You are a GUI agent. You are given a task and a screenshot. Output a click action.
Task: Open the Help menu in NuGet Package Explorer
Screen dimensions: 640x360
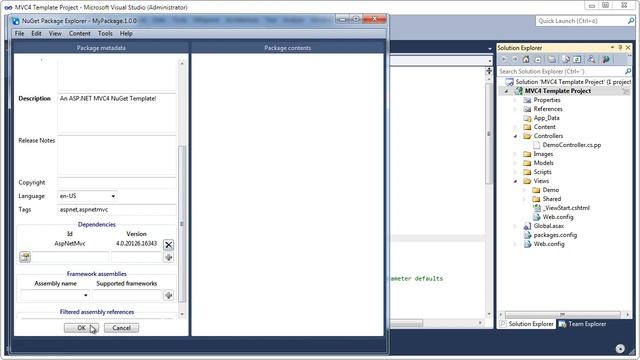(126, 33)
